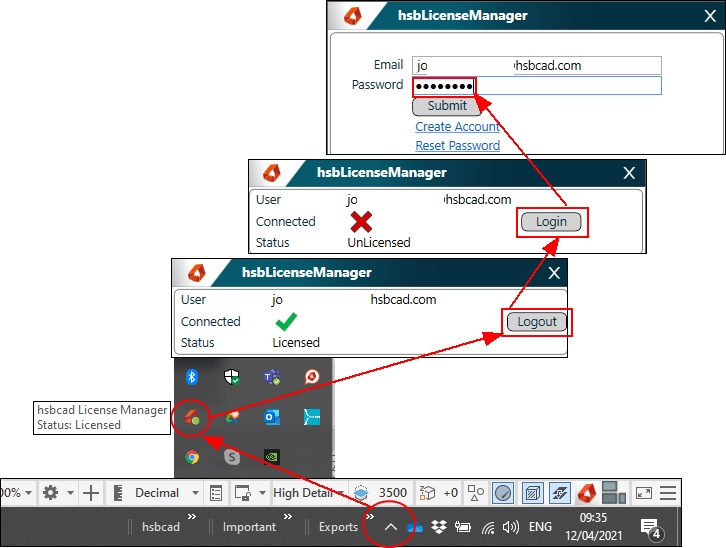Click the Login button

551,222
